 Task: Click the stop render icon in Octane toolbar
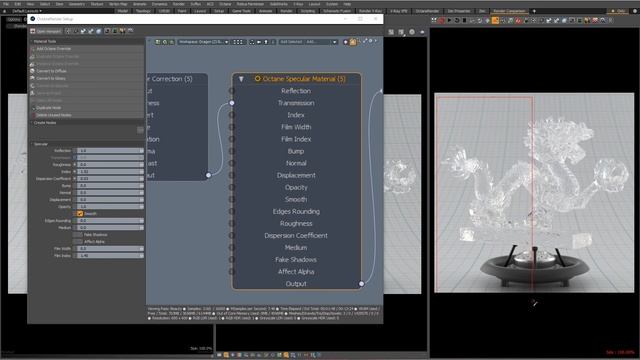click(x=464, y=20)
